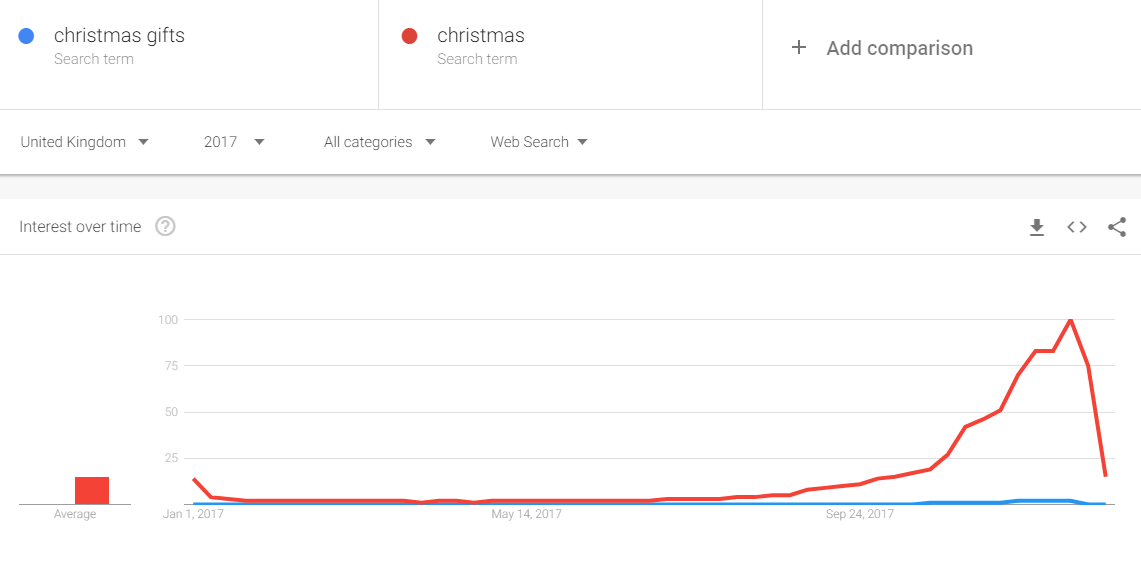
Task: Share the Interest over time chart
Action: [1117, 227]
